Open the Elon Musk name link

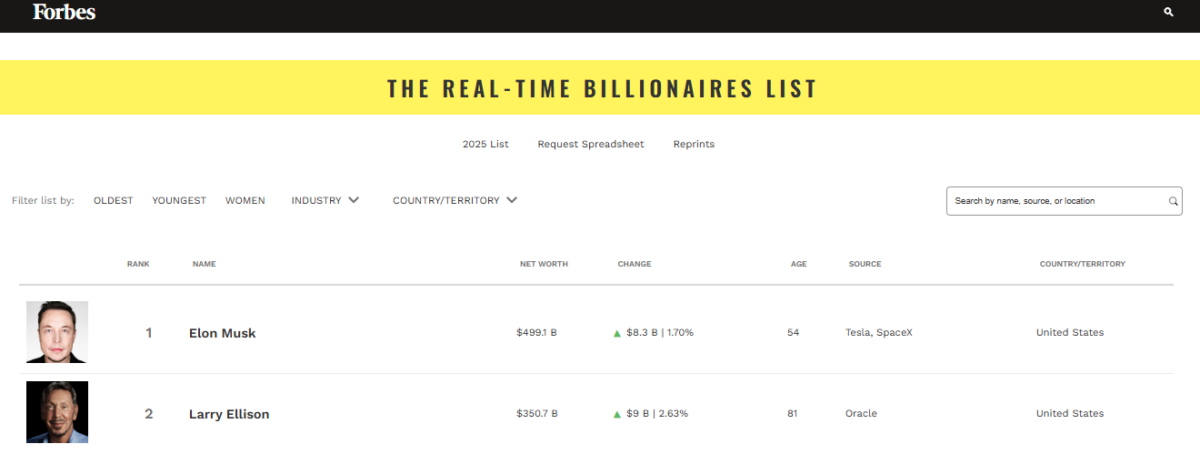[x=222, y=333]
